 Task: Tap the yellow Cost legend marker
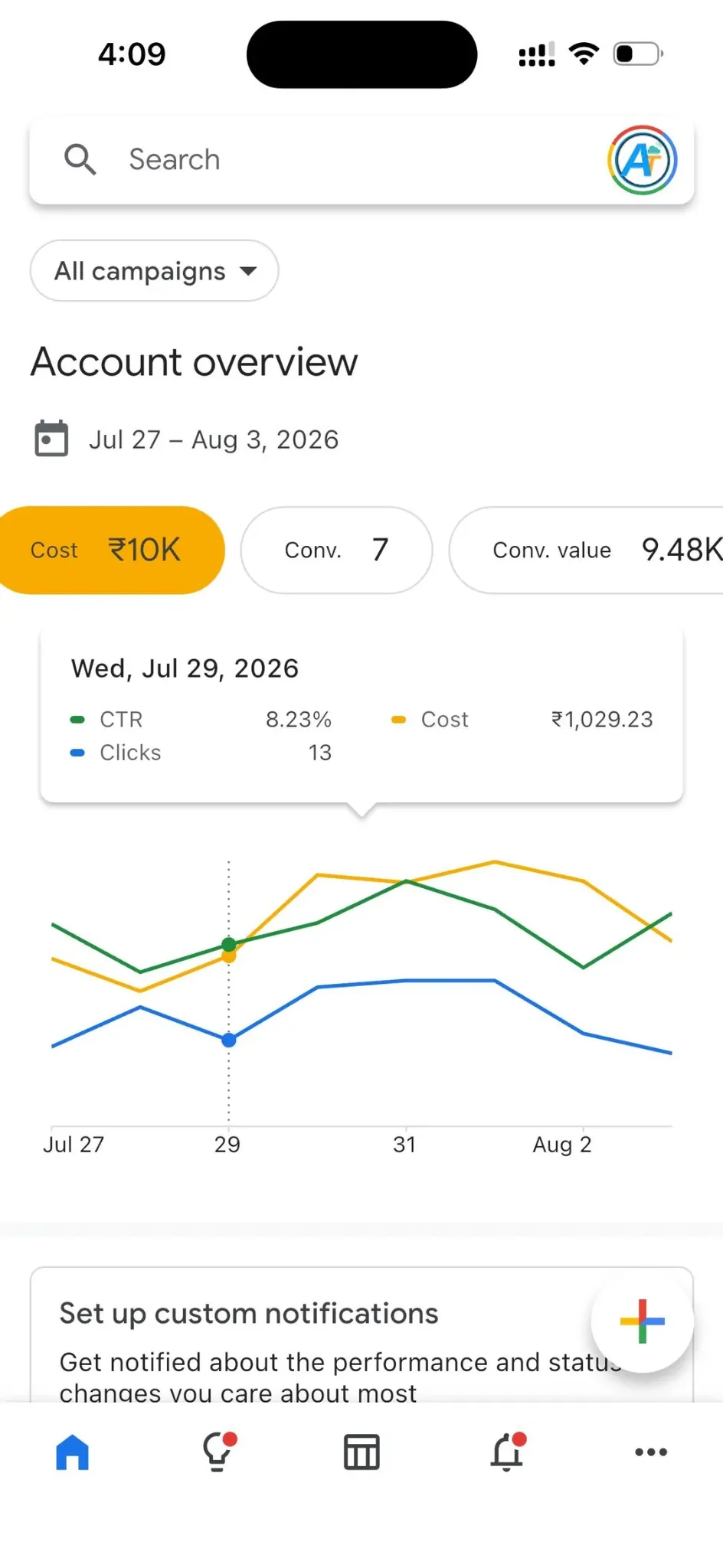pyautogui.click(x=398, y=720)
